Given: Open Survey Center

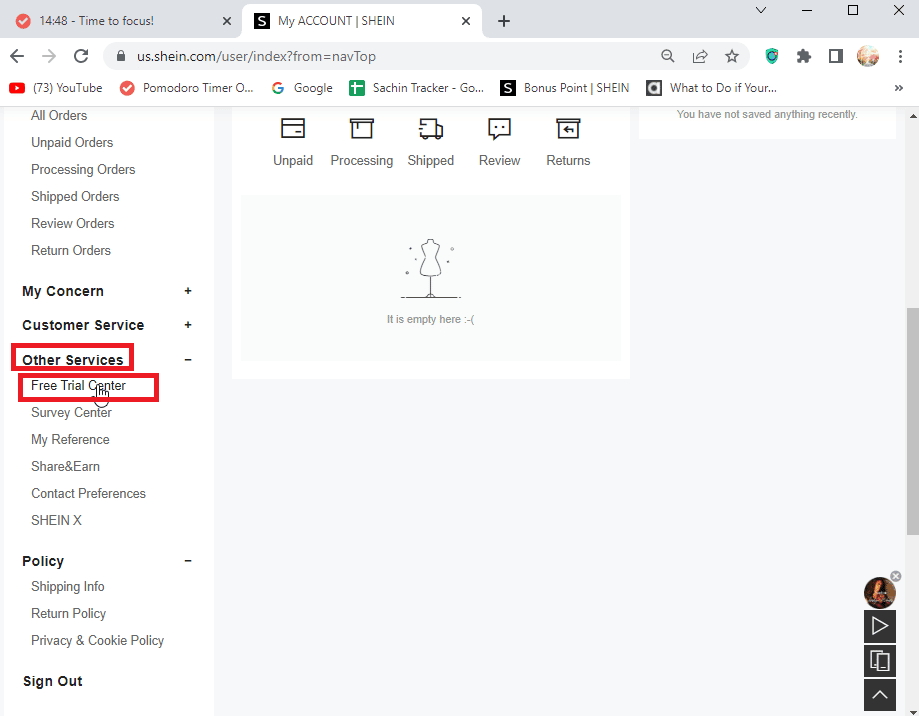Looking at the screenshot, I should (x=72, y=412).
